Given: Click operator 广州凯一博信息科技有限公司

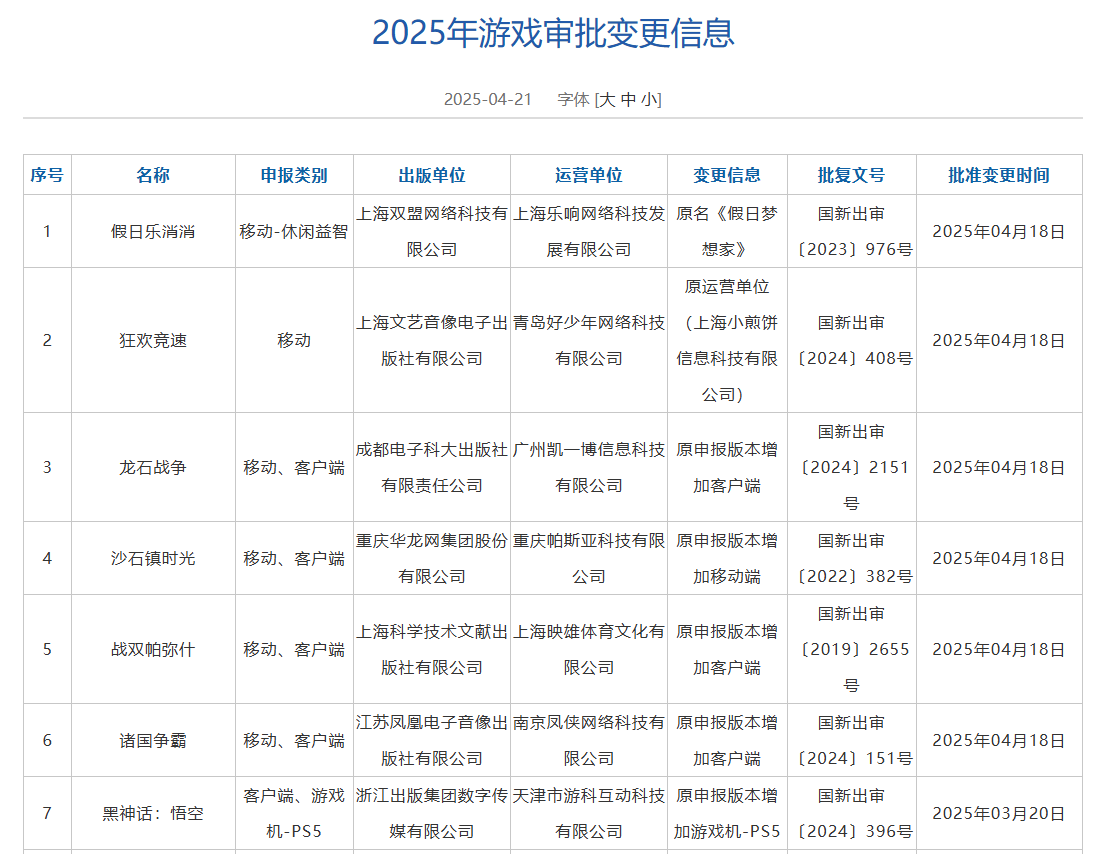Looking at the screenshot, I should pyautogui.click(x=589, y=467).
